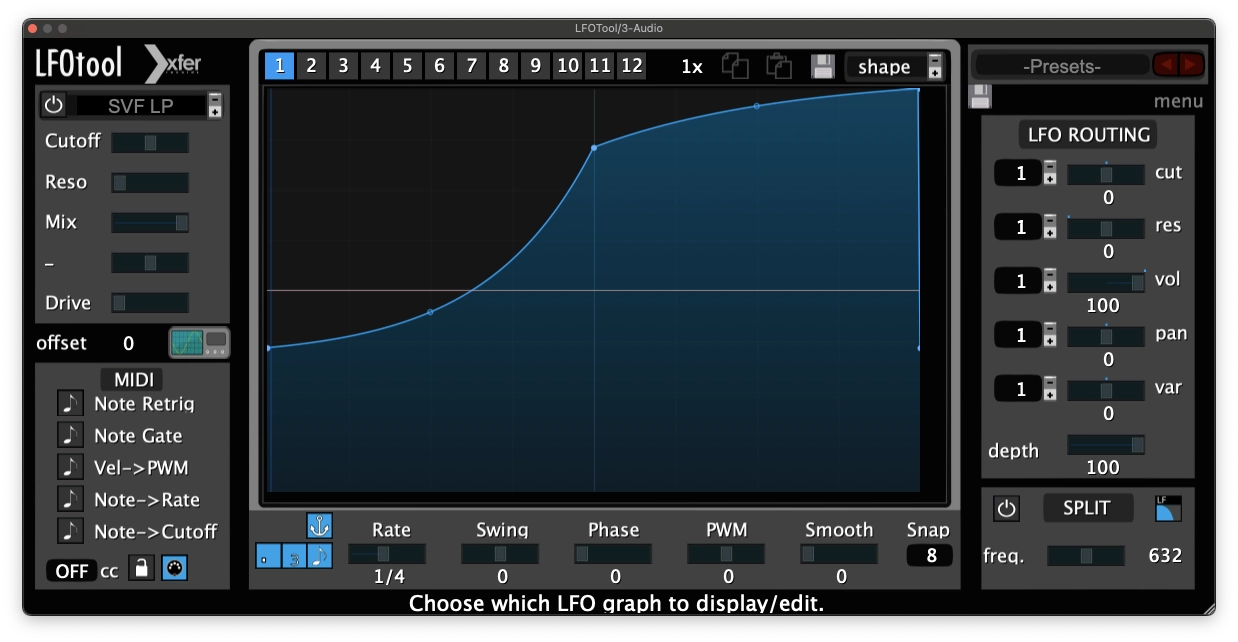
Task: Enable Note->Rate MIDI option
Action: tap(70, 499)
